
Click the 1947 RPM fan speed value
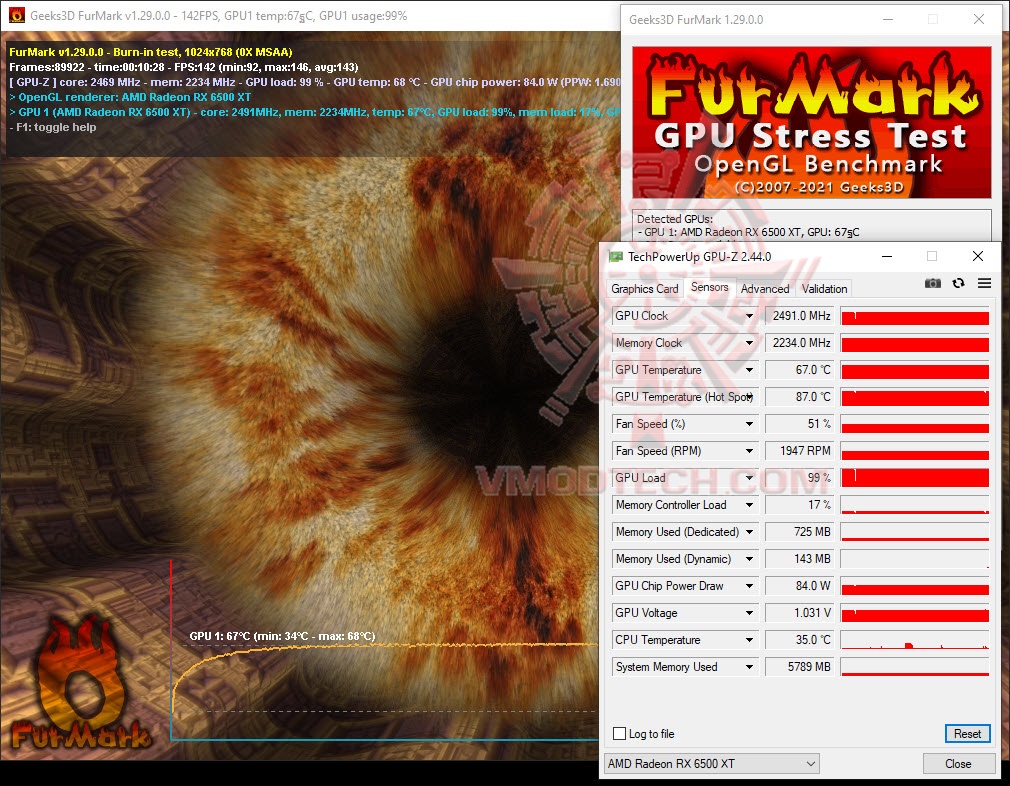coord(799,451)
